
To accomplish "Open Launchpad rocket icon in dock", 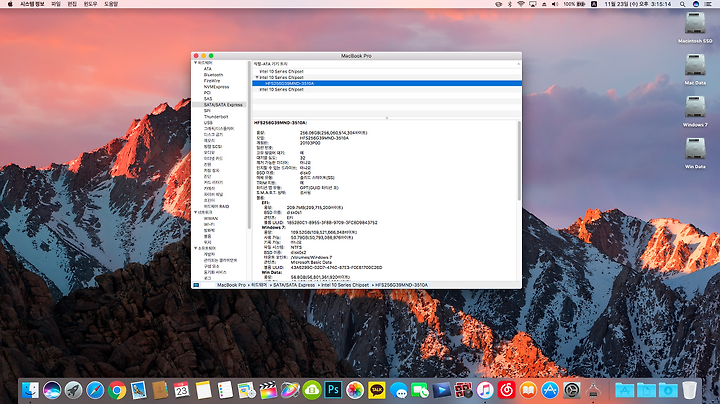I will pos(73,390).
